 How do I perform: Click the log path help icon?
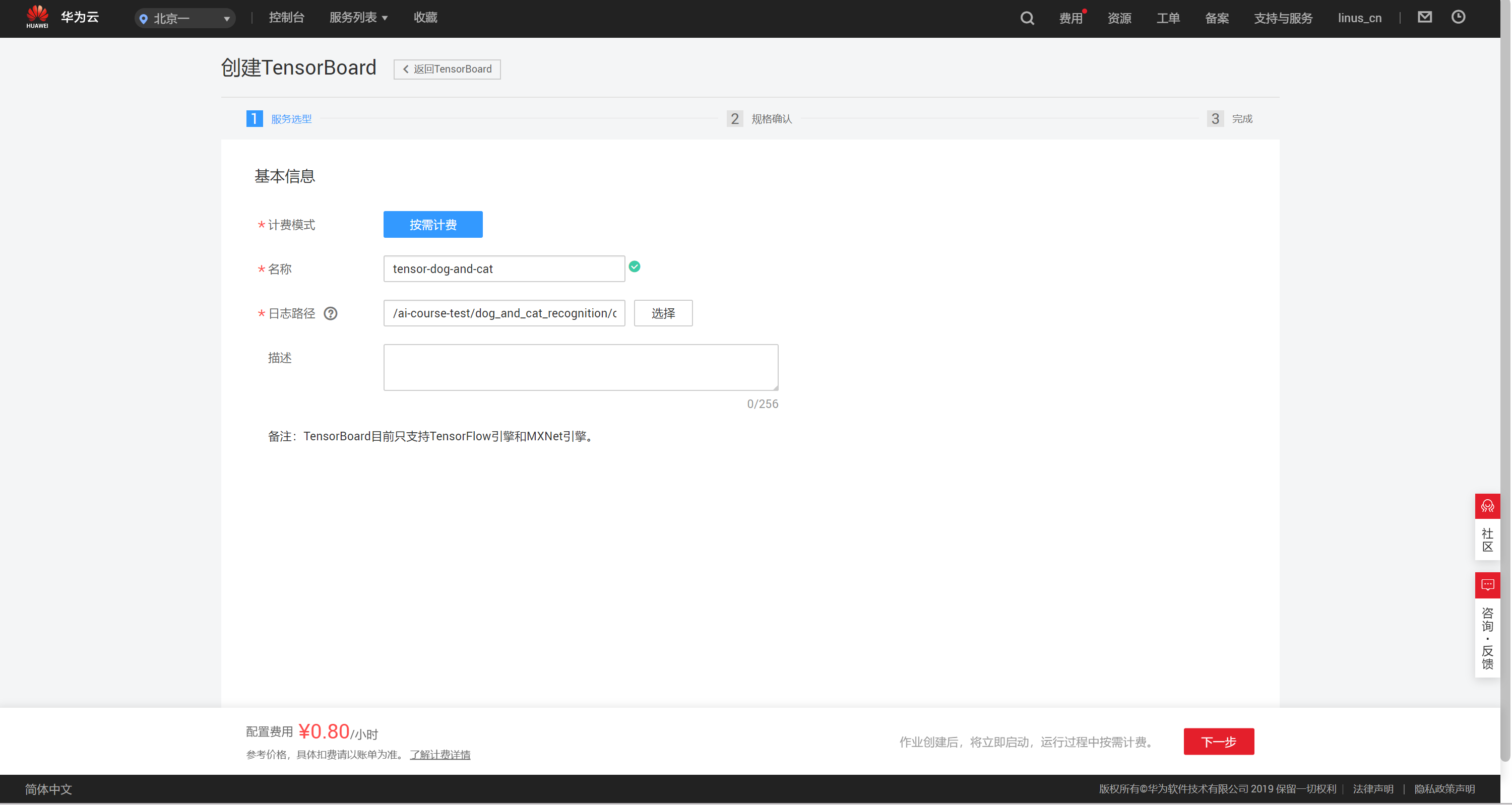tap(331, 313)
